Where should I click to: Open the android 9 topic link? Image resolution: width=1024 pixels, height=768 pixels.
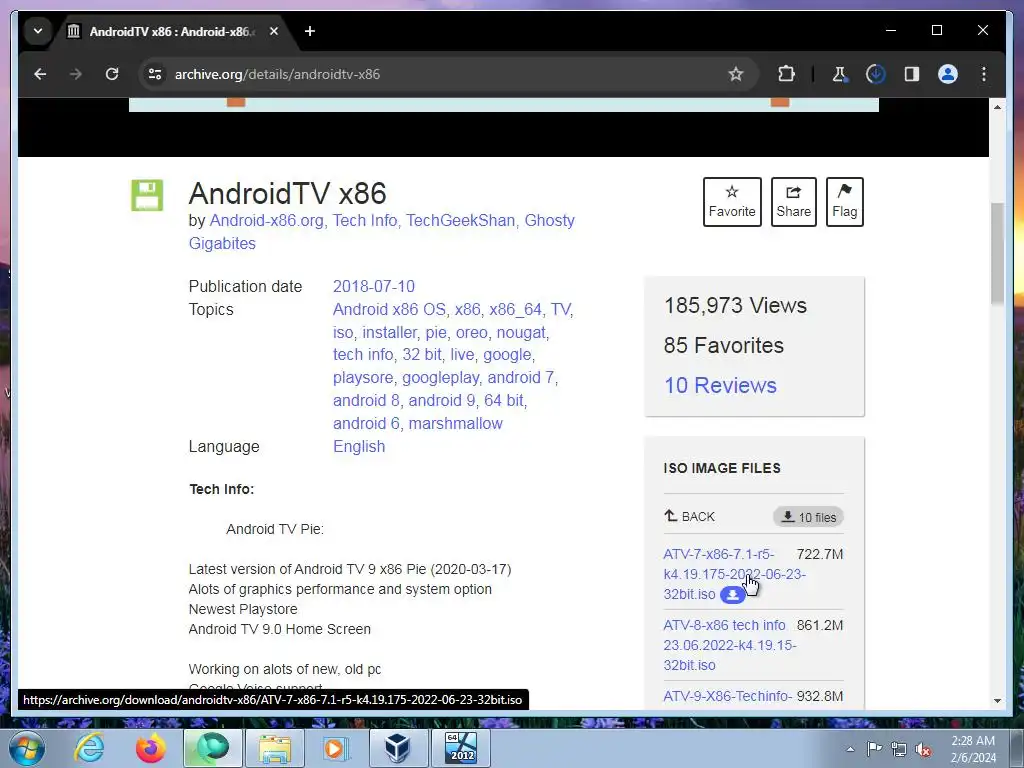click(x=441, y=400)
